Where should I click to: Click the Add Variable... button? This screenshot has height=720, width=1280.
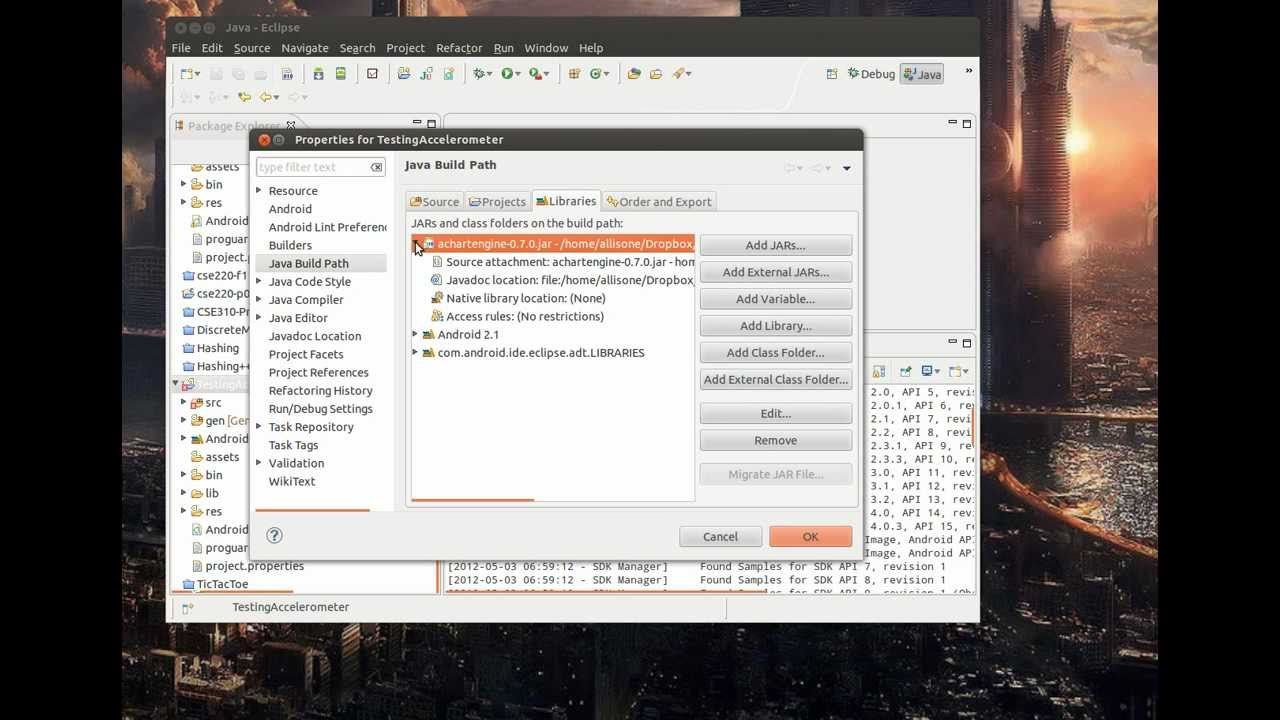click(775, 299)
